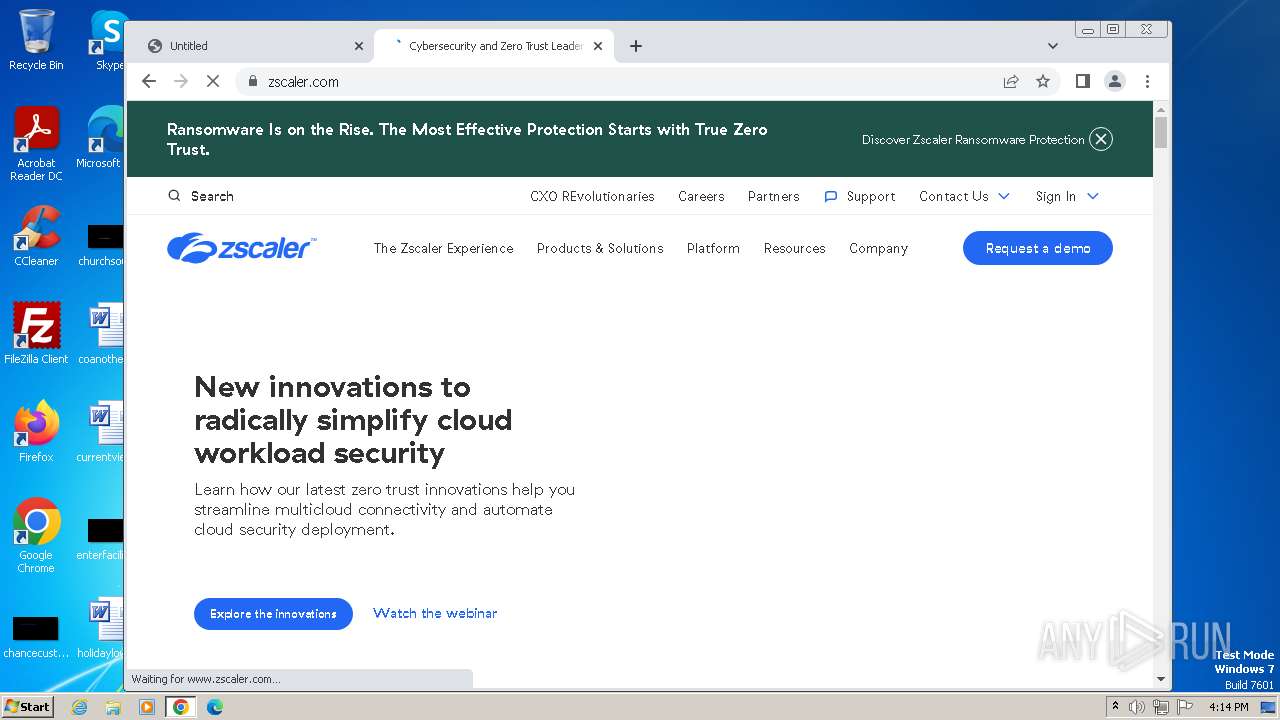Click the page vertical scrollbar
1280x720 pixels.
[x=1161, y=400]
